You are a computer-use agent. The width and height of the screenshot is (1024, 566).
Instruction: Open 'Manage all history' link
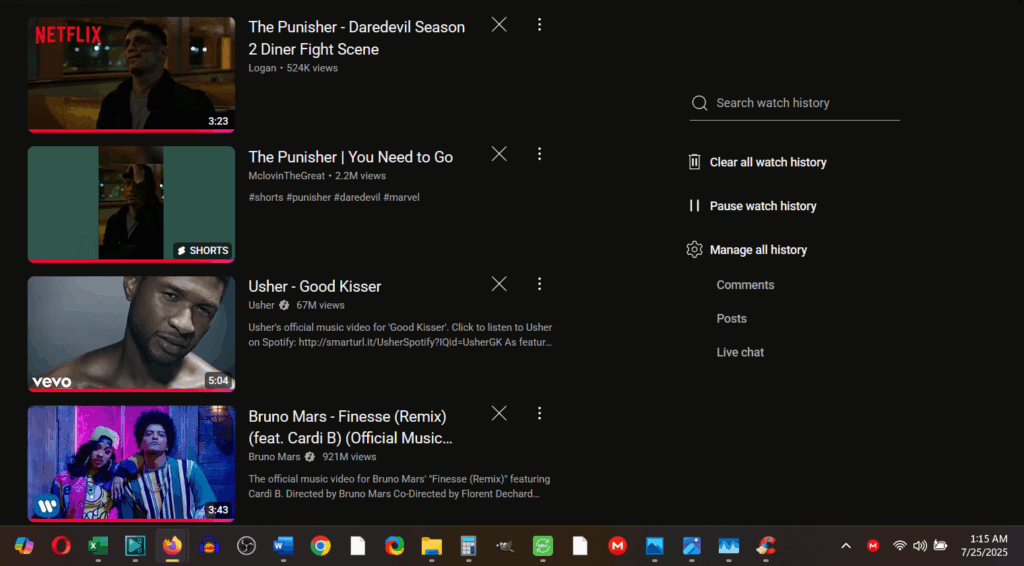tap(758, 249)
